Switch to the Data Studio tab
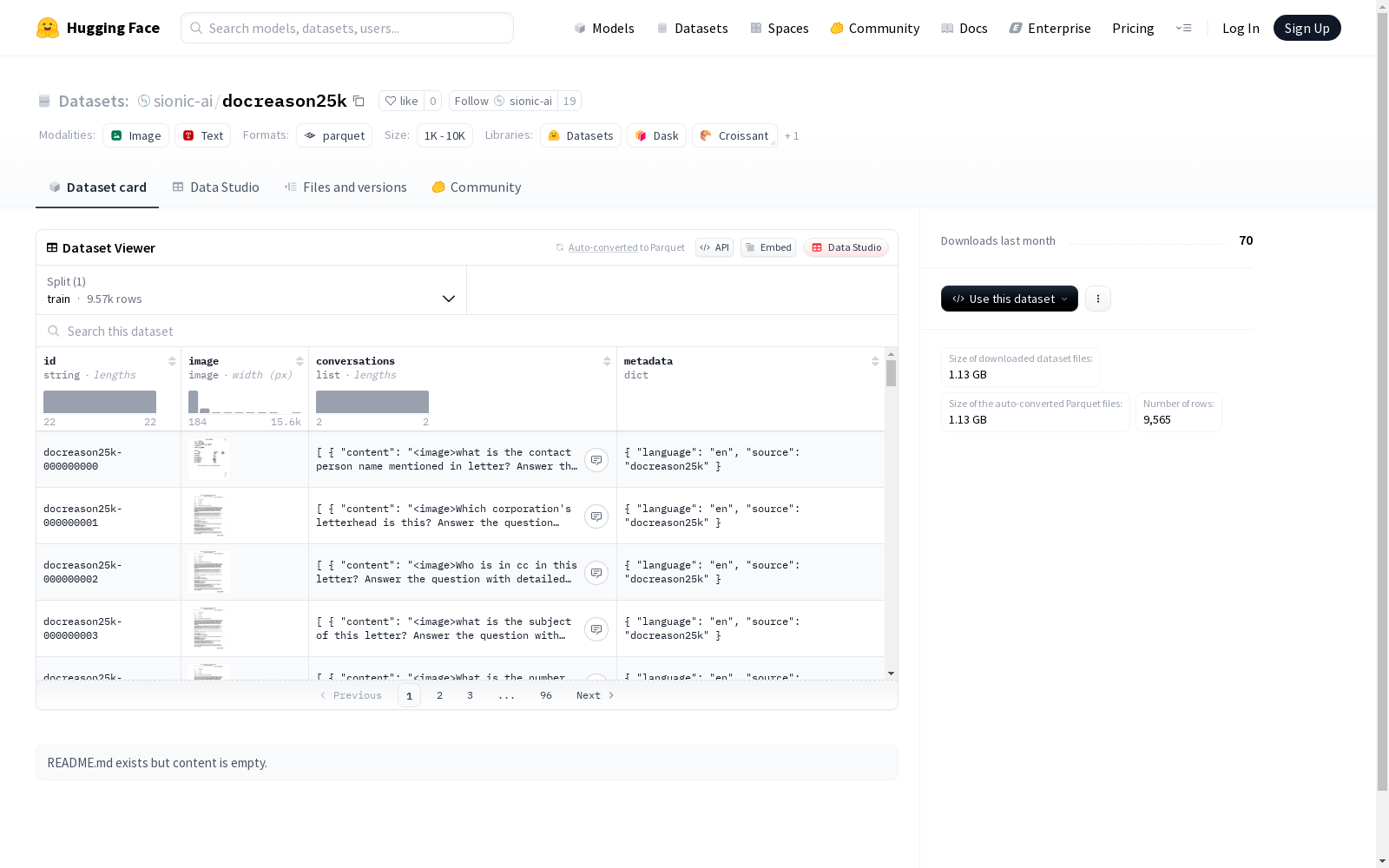The image size is (1389, 868). tap(215, 187)
